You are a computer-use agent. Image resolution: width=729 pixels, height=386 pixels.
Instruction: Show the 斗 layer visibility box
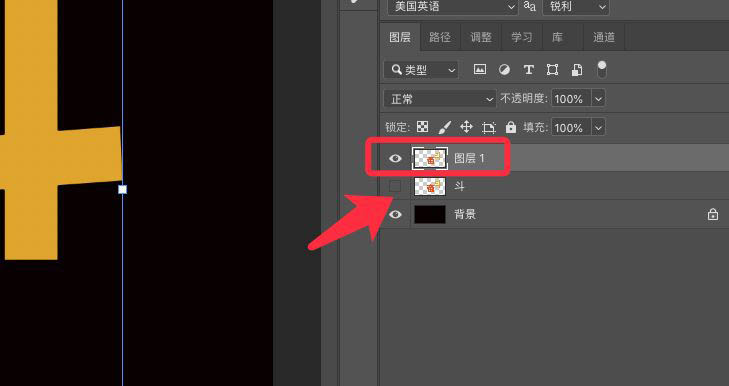pos(395,186)
